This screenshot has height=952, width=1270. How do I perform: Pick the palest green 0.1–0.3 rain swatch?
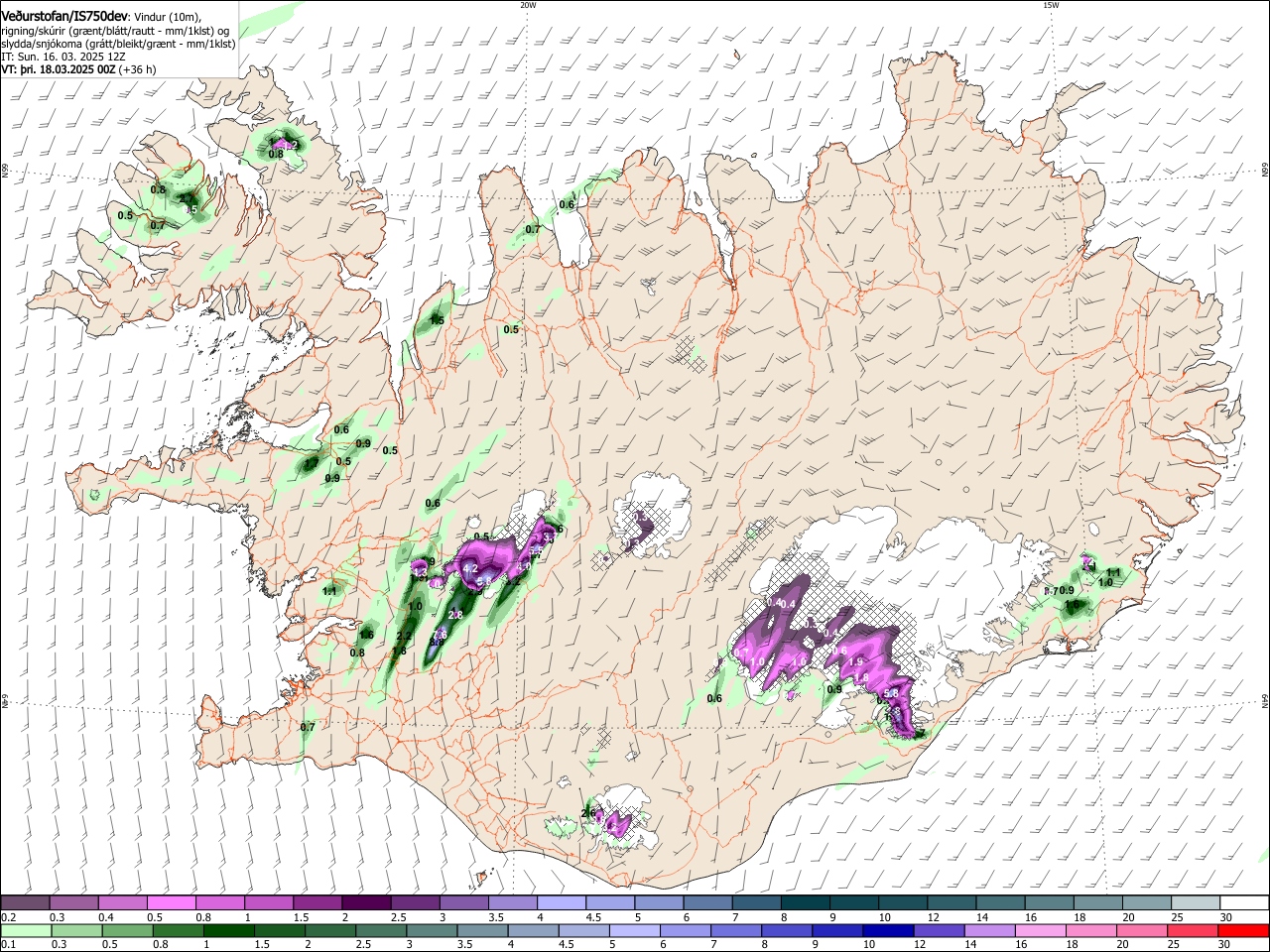coord(27,931)
